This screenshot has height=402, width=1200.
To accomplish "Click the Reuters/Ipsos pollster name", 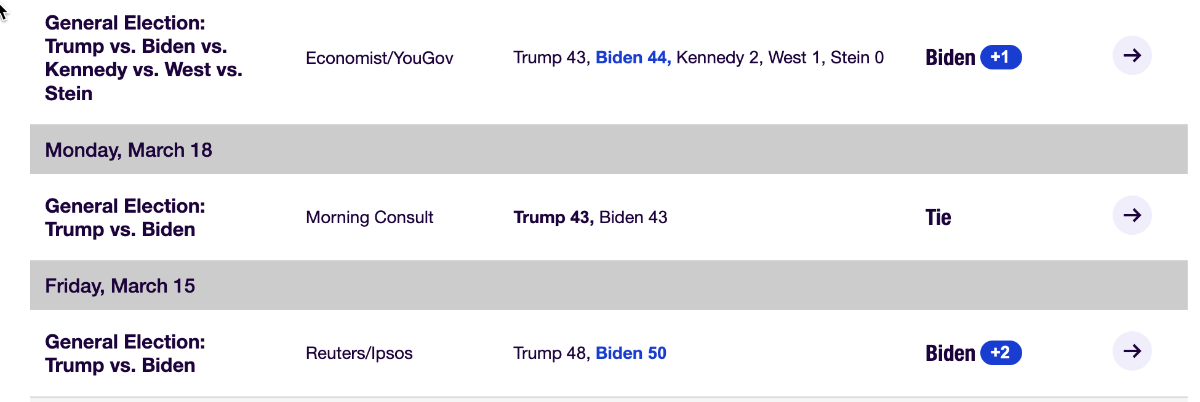I will tap(359, 353).
